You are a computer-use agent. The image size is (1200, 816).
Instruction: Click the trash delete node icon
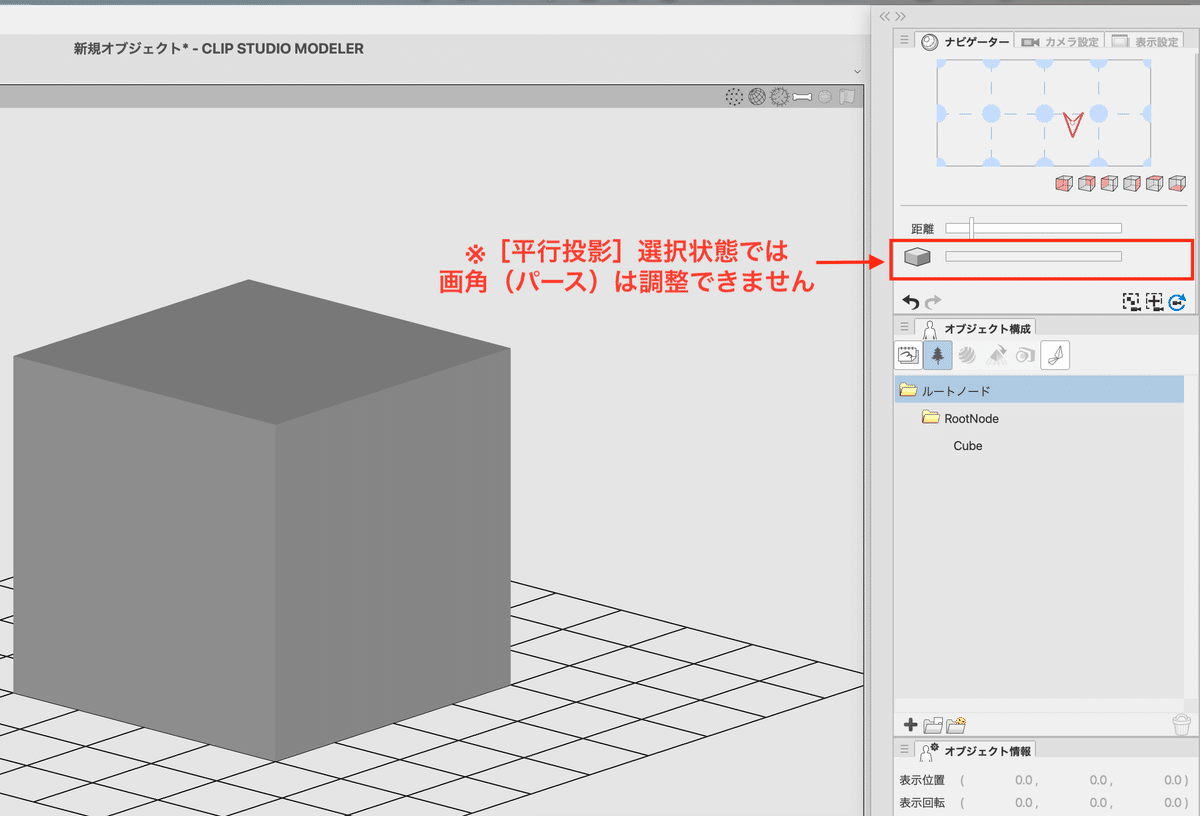coord(1180,725)
